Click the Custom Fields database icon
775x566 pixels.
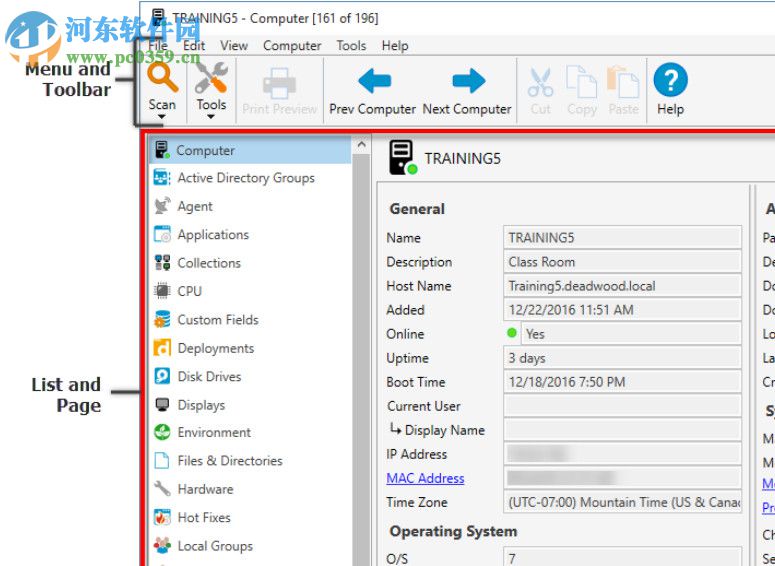point(162,319)
